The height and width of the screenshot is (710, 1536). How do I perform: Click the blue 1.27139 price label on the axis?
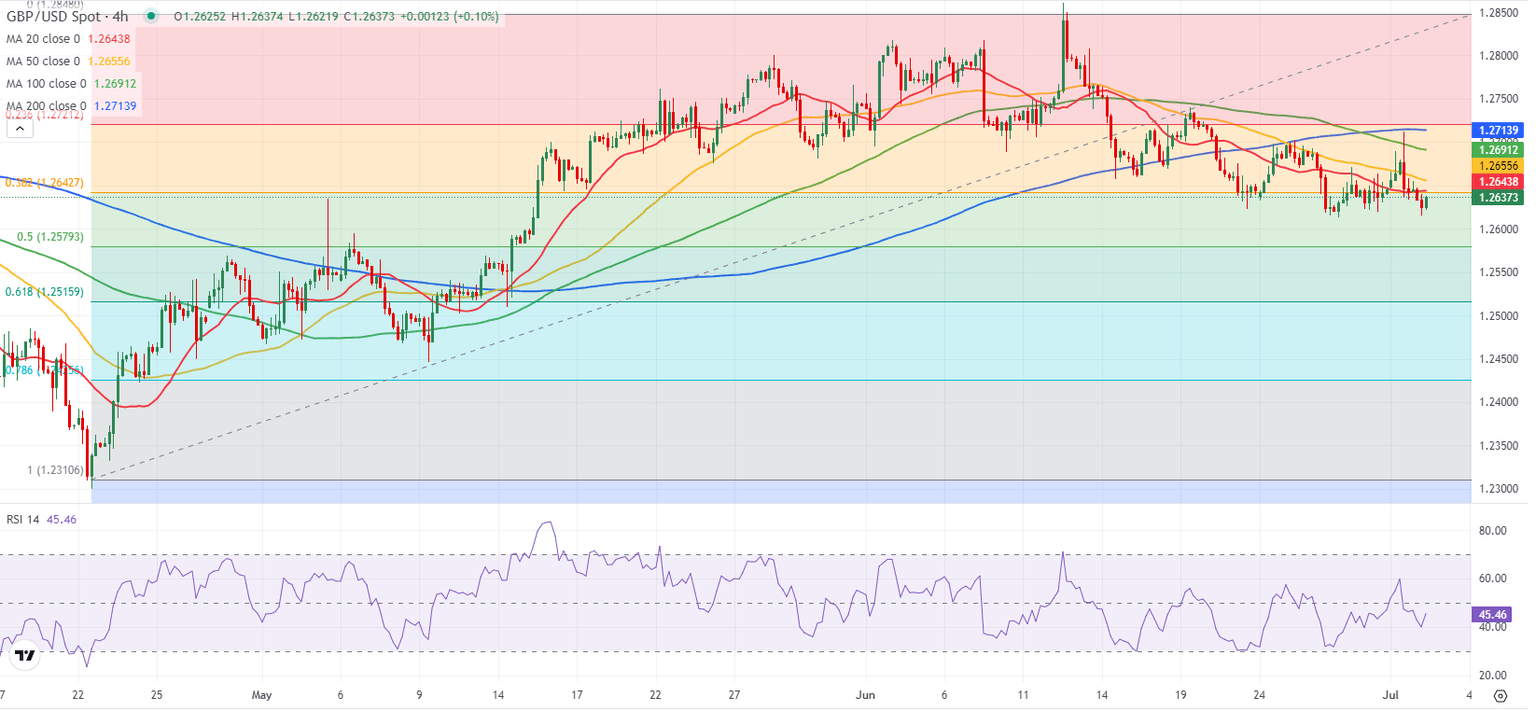click(x=1496, y=131)
